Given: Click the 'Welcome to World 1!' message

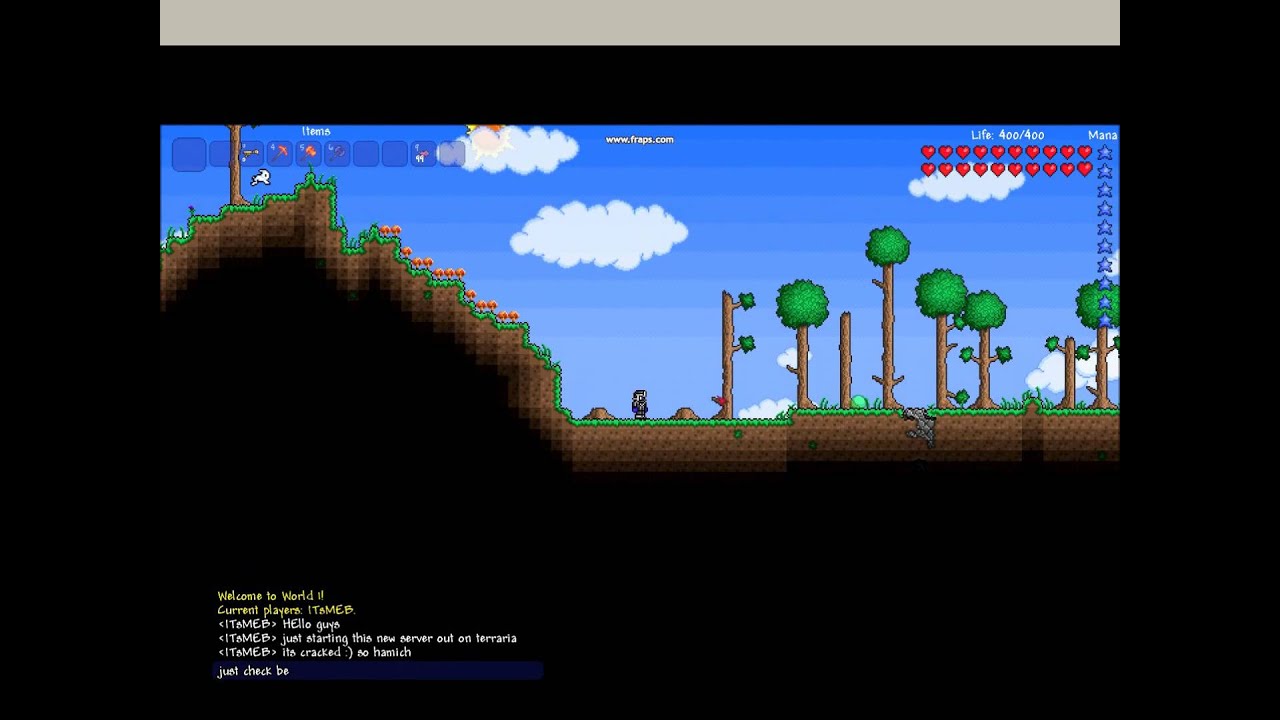Looking at the screenshot, I should pyautogui.click(x=270, y=596).
